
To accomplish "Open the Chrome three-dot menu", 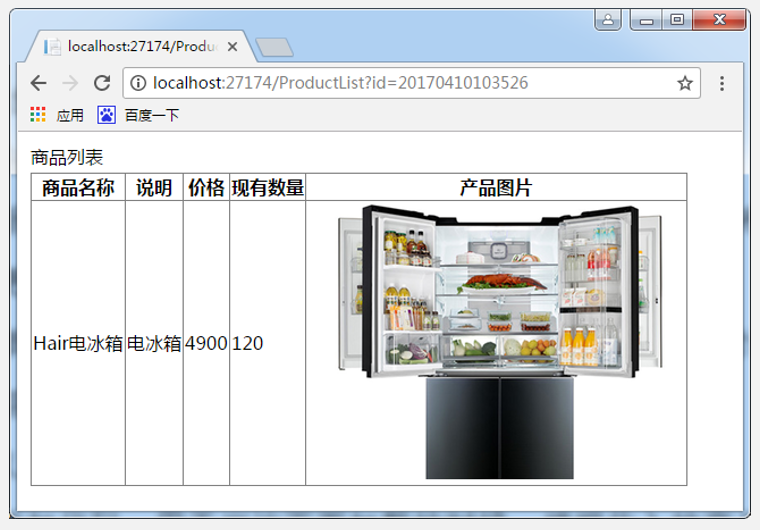I will click(722, 83).
